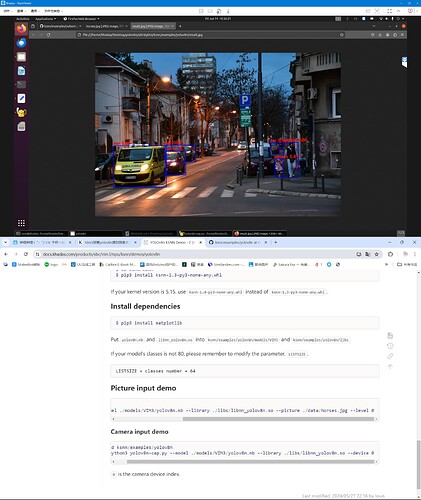
Task: Open LibreOffice Writer from the dock
Action: [x=21, y=71]
